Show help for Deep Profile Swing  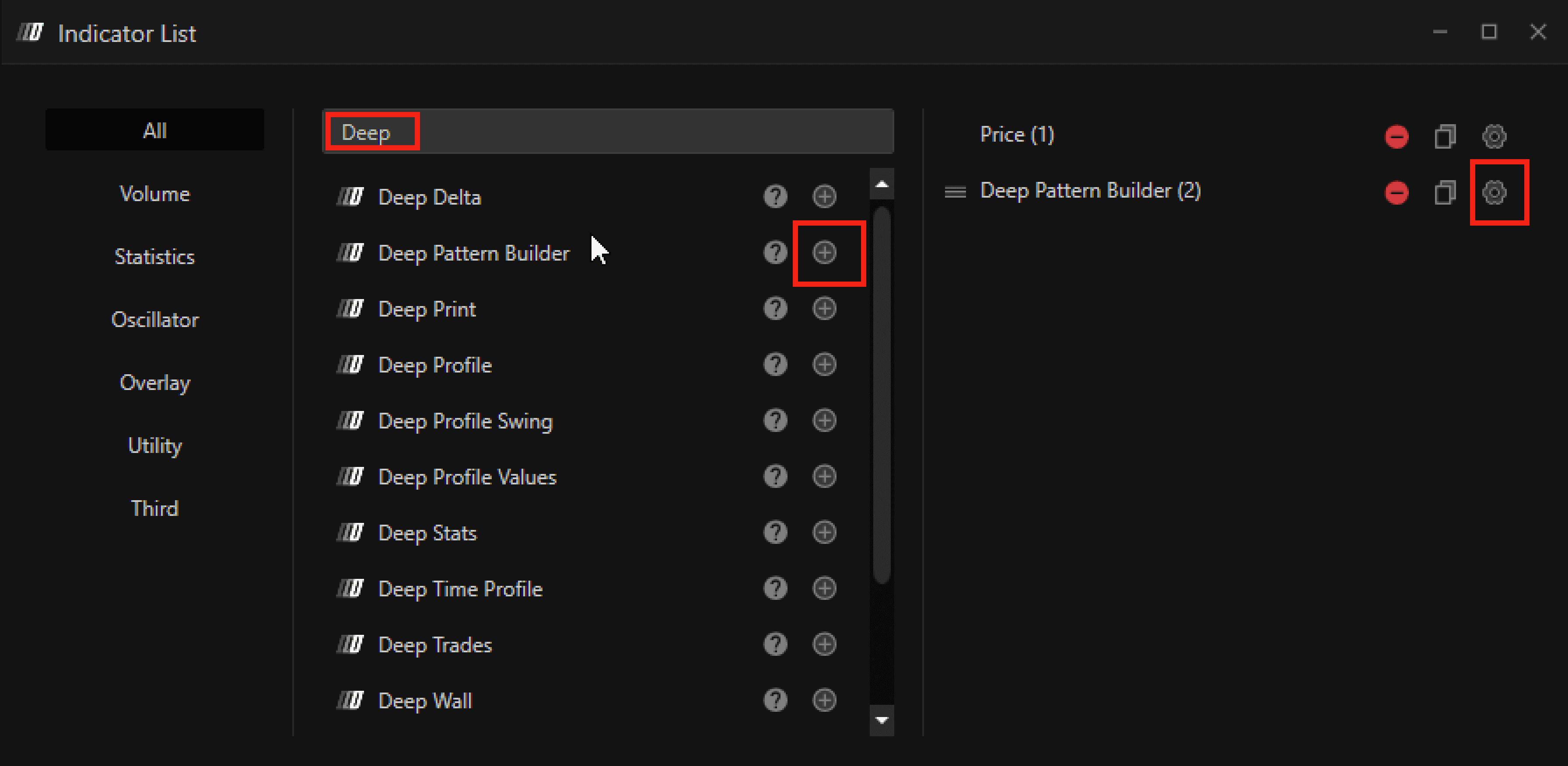click(775, 421)
